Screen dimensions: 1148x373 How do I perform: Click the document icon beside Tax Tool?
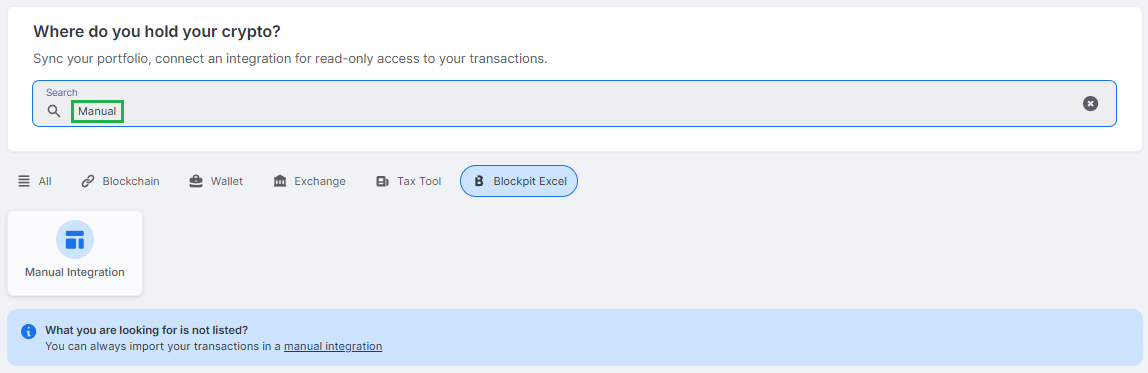coord(382,181)
